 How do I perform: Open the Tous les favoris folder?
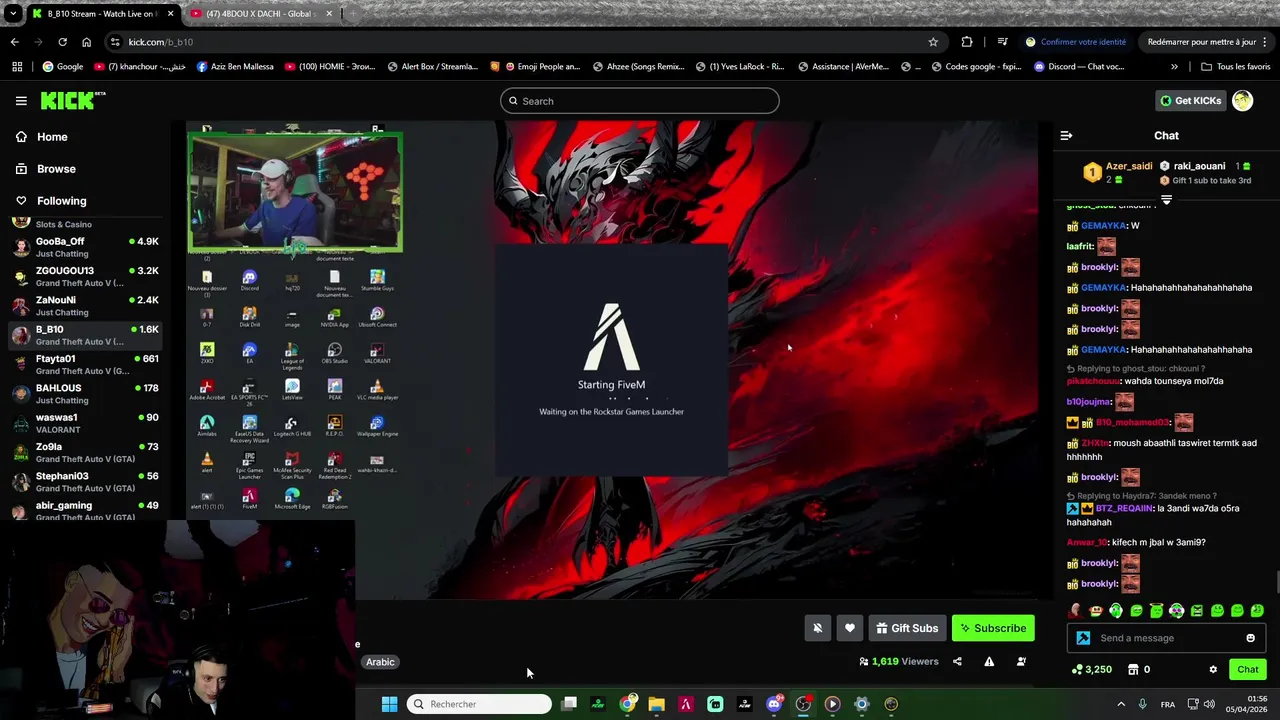coord(1236,67)
